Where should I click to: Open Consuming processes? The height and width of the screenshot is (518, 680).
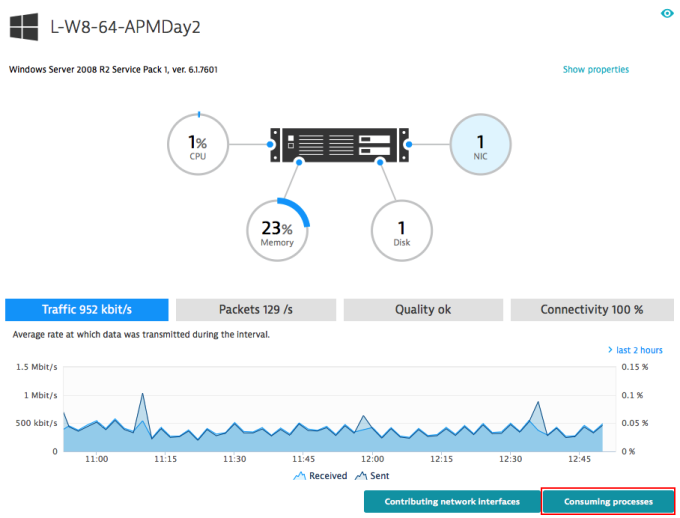click(608, 502)
